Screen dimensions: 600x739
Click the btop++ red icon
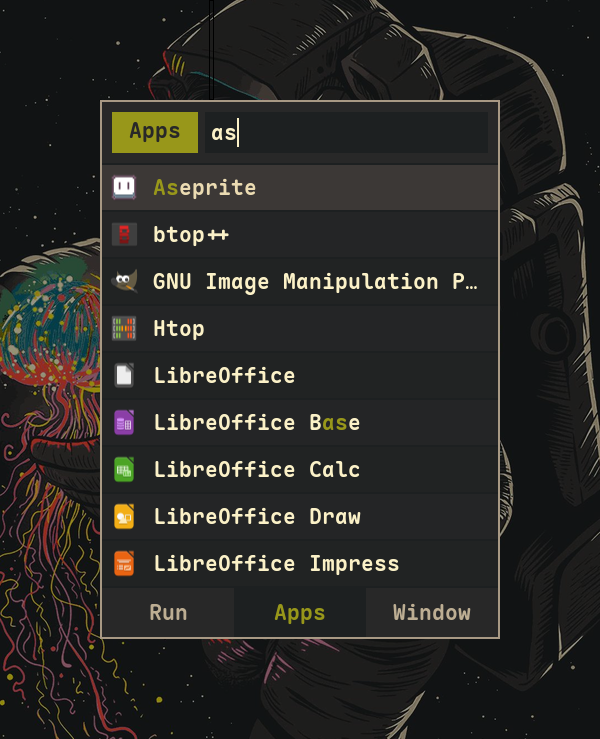124,235
